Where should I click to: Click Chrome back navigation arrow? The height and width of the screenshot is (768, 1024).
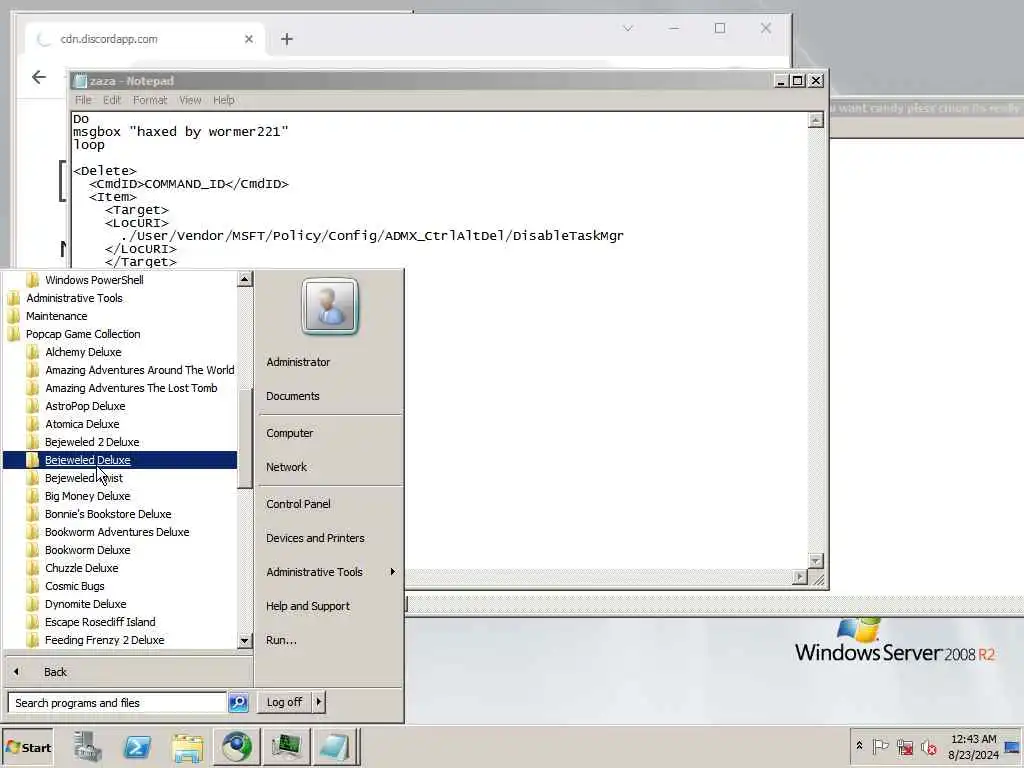[x=39, y=77]
